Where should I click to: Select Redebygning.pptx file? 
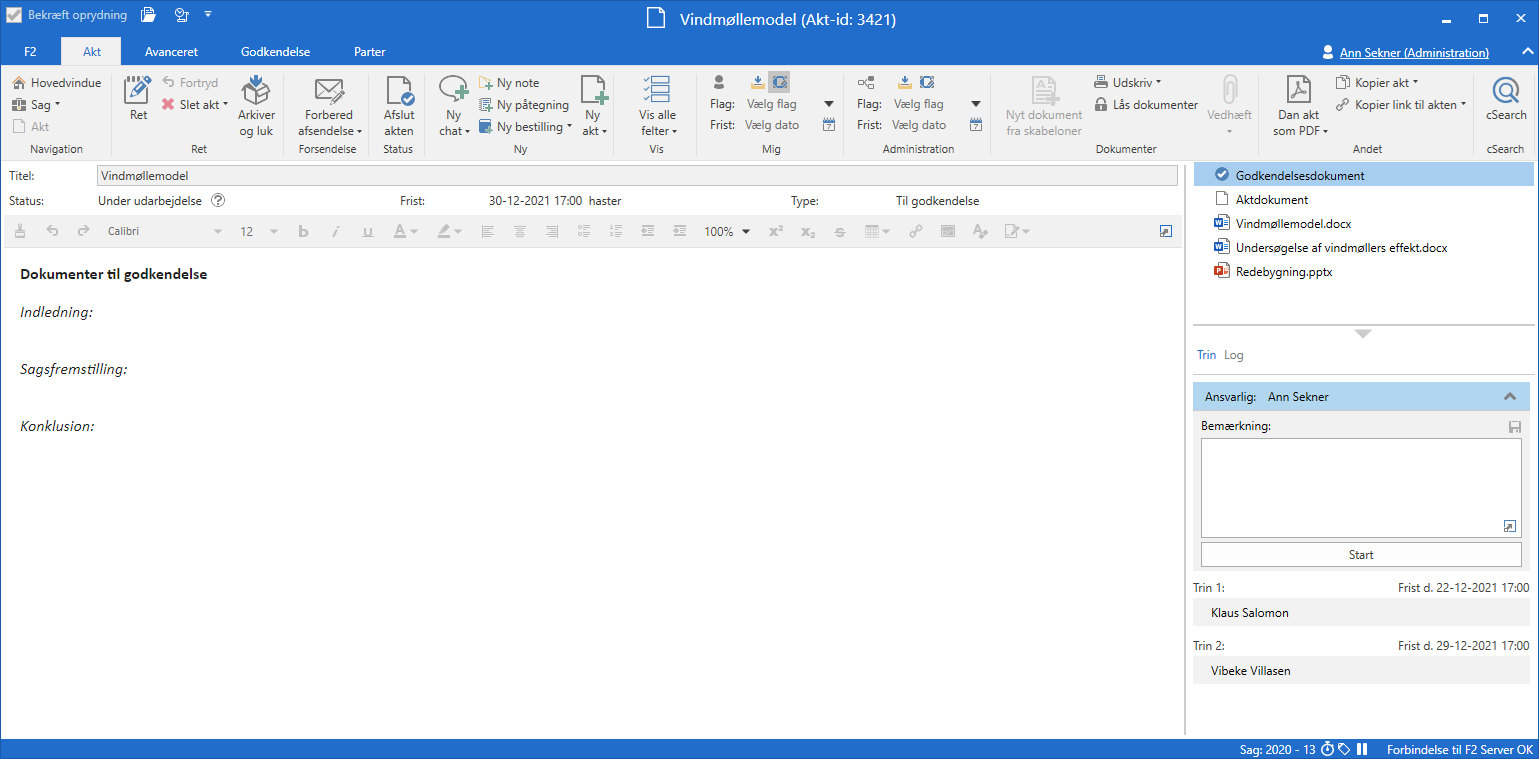(x=1284, y=271)
